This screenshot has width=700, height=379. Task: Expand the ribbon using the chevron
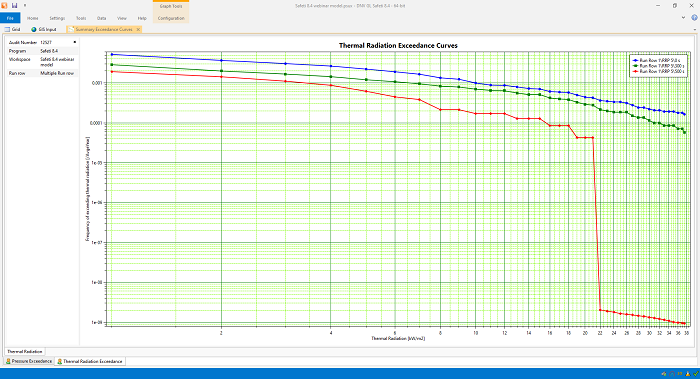click(x=683, y=18)
